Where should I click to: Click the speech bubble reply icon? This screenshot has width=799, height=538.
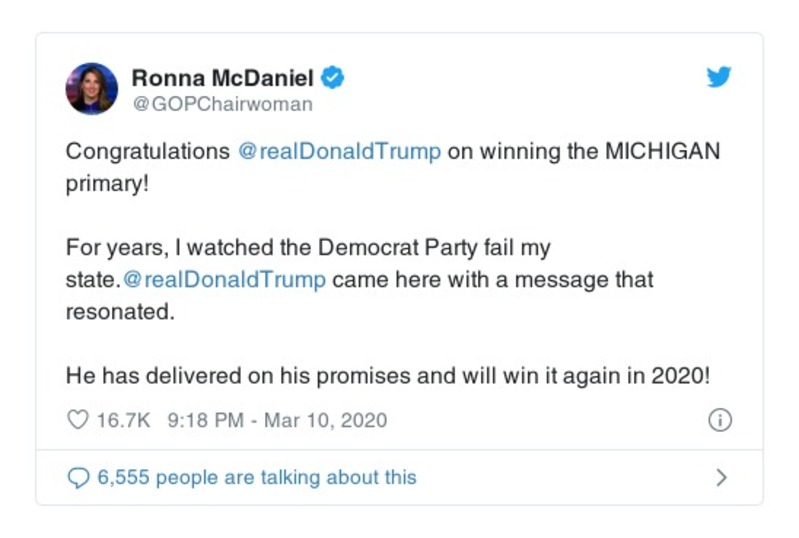tap(77, 478)
